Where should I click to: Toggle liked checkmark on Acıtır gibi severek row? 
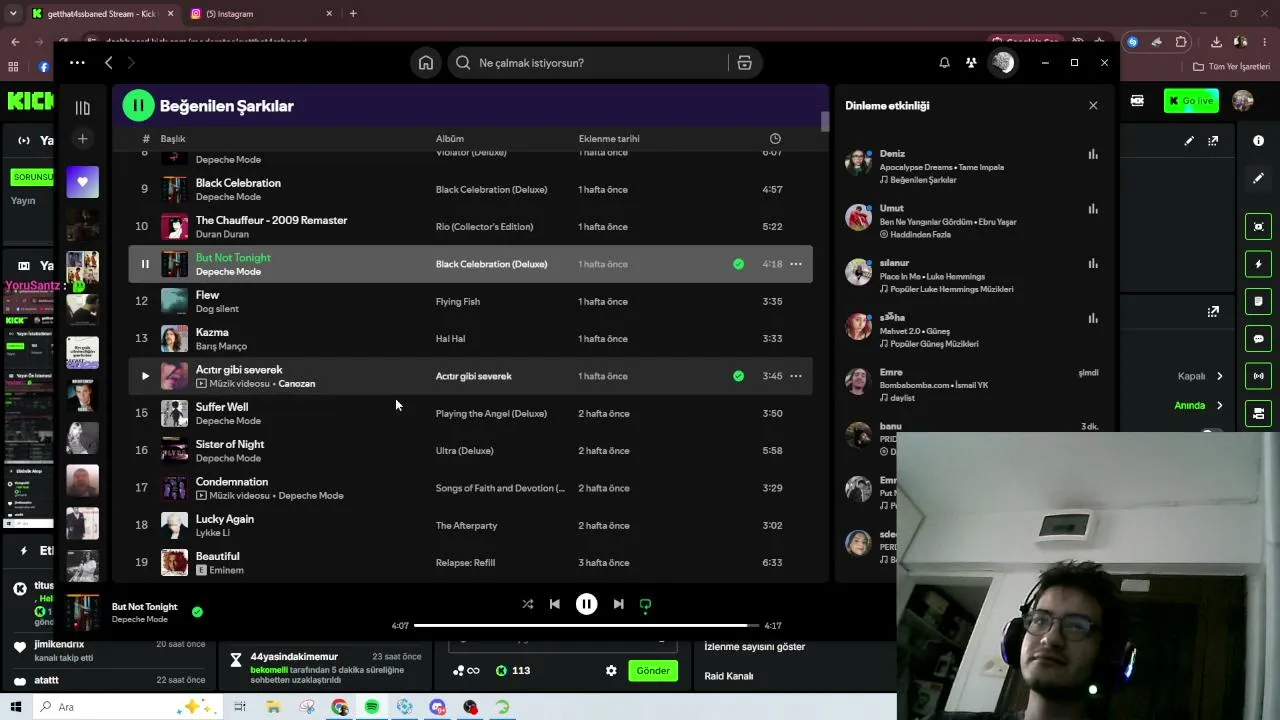tap(738, 376)
